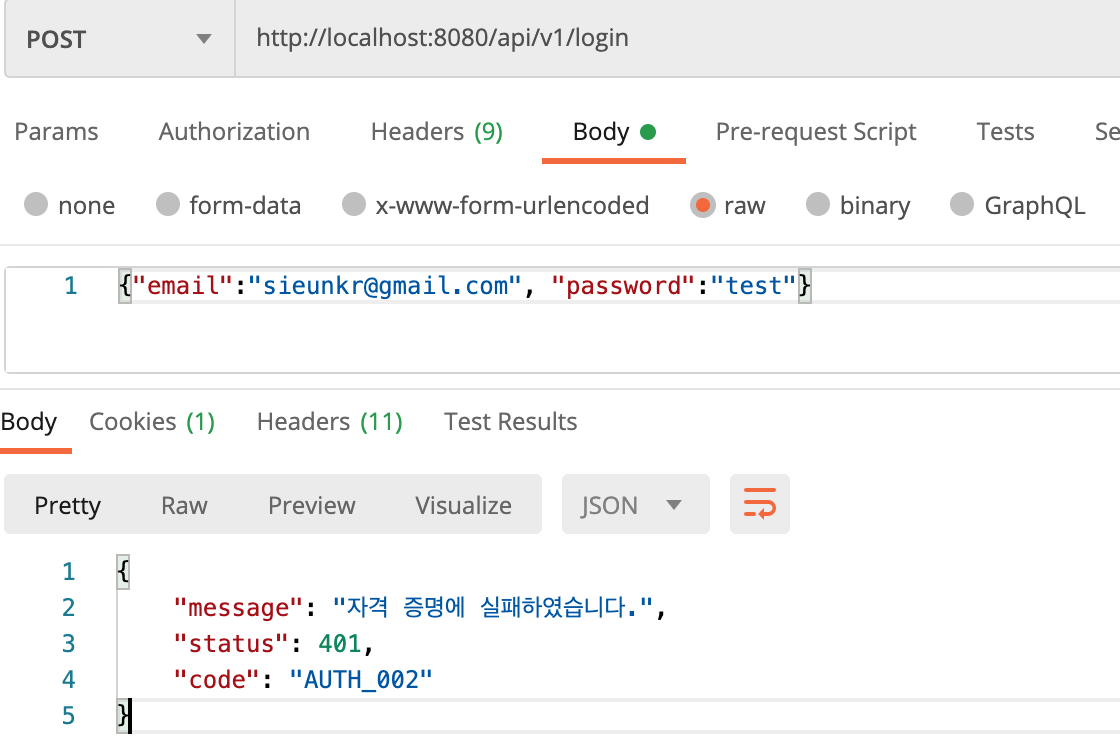Switch response view to Raw
Image resolution: width=1120 pixels, height=742 pixels.
tap(184, 505)
